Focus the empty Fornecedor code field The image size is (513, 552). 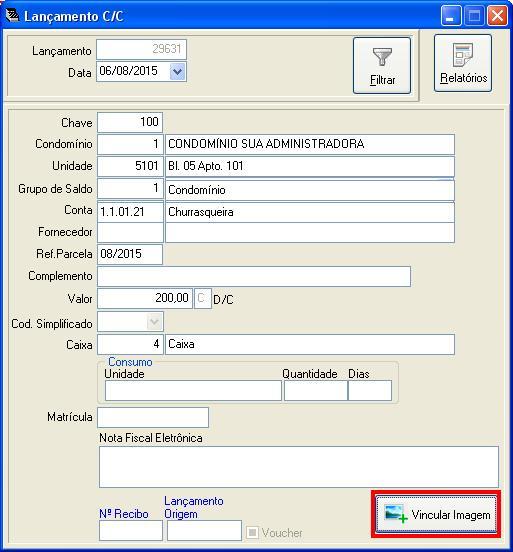(x=130, y=232)
